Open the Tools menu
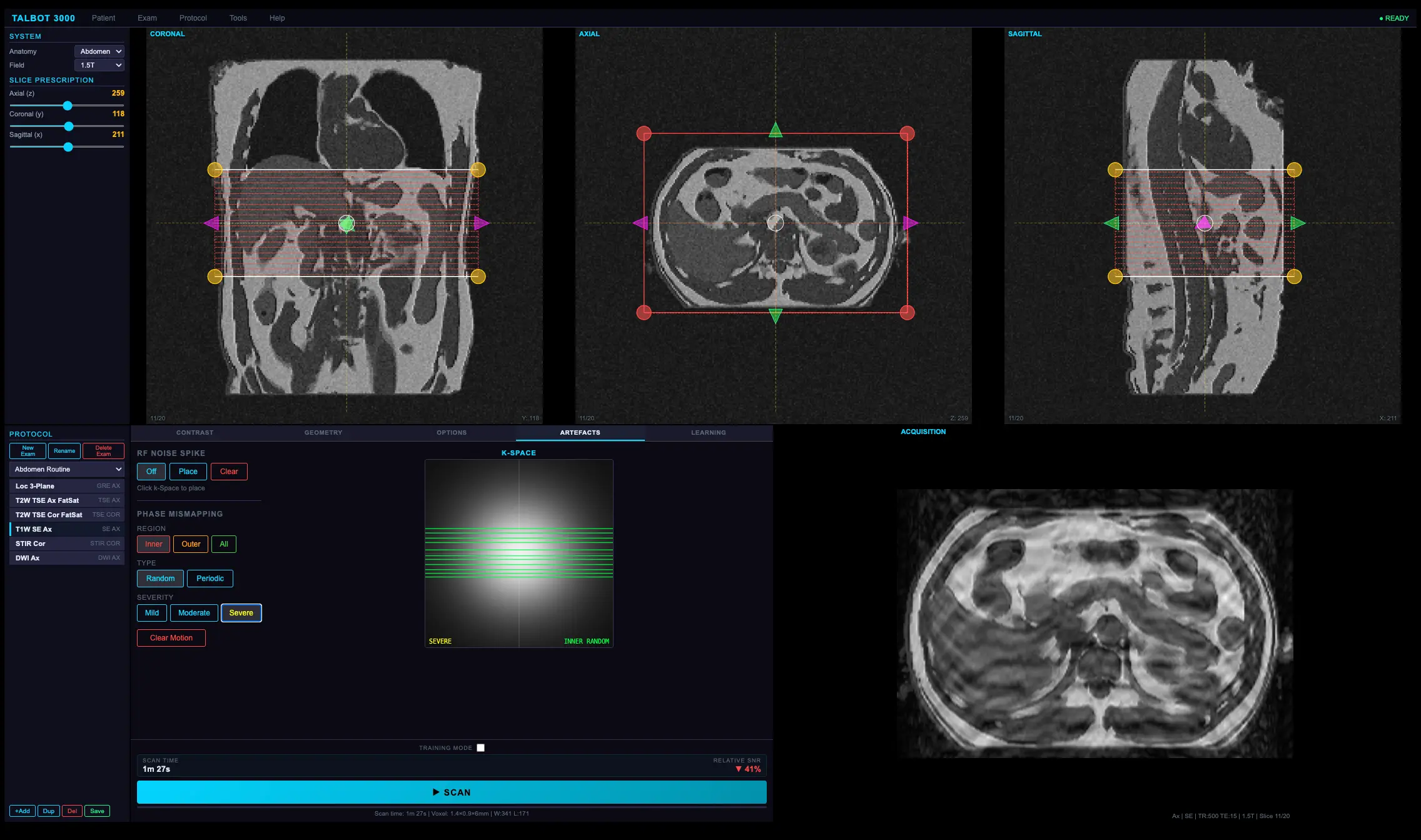Viewport: 1421px width, 840px height. pyautogui.click(x=238, y=18)
